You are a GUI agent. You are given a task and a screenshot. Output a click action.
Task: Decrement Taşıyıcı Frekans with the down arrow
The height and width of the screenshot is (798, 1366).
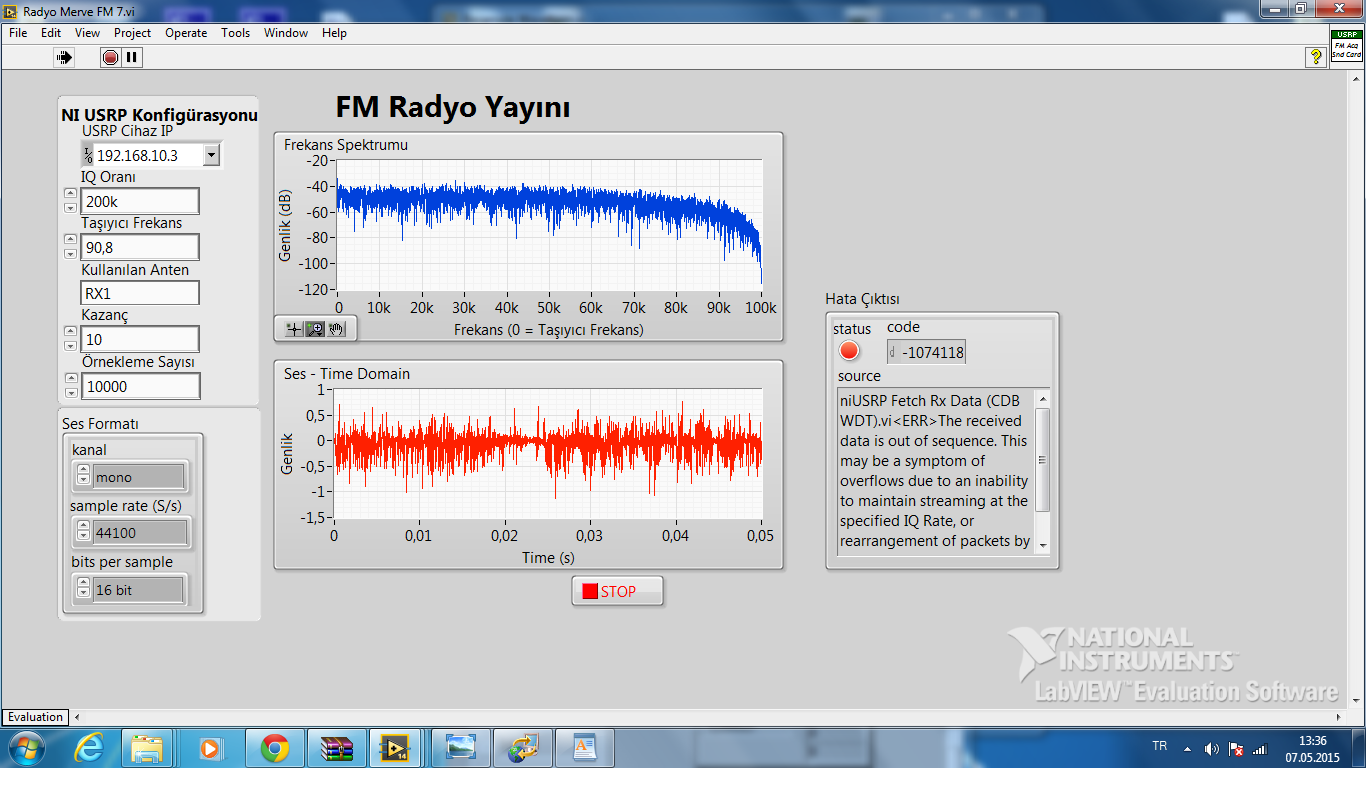(70, 253)
